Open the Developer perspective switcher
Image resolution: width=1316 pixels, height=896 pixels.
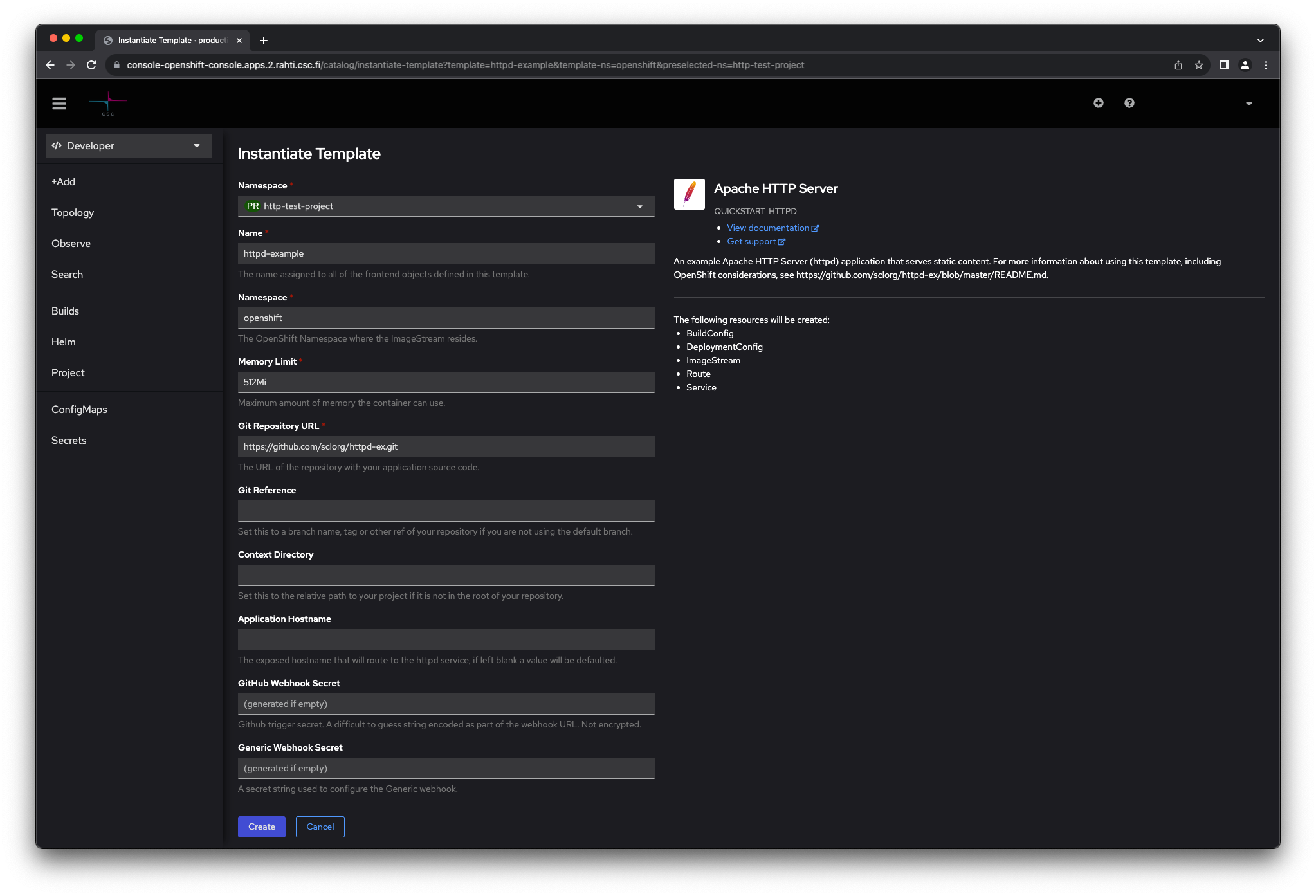coord(129,146)
